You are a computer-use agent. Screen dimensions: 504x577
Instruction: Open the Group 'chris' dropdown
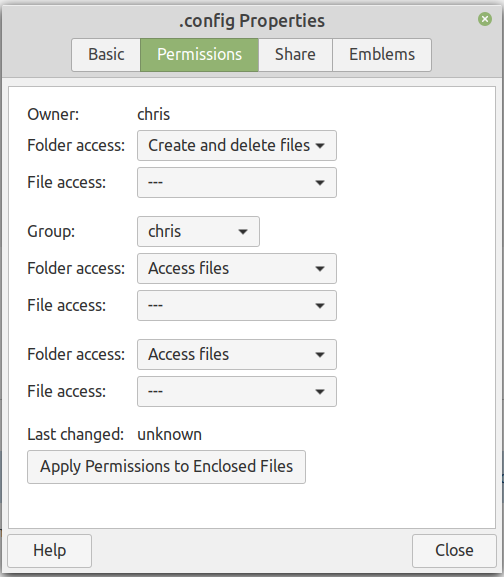(198, 231)
